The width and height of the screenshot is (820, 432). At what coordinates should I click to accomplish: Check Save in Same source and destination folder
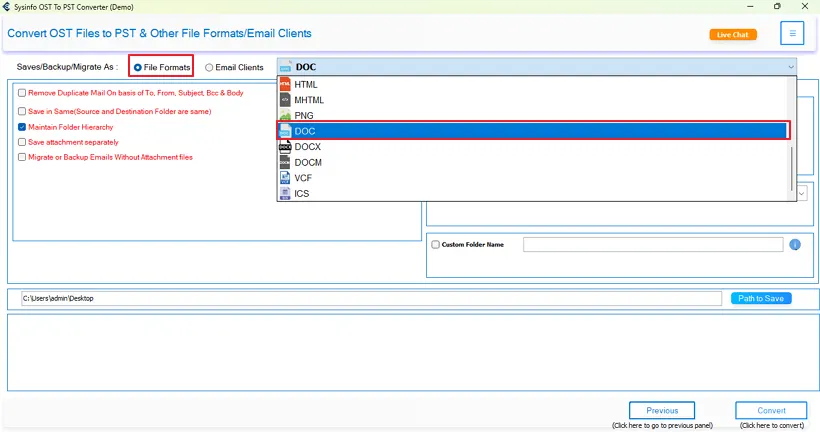coord(22,111)
